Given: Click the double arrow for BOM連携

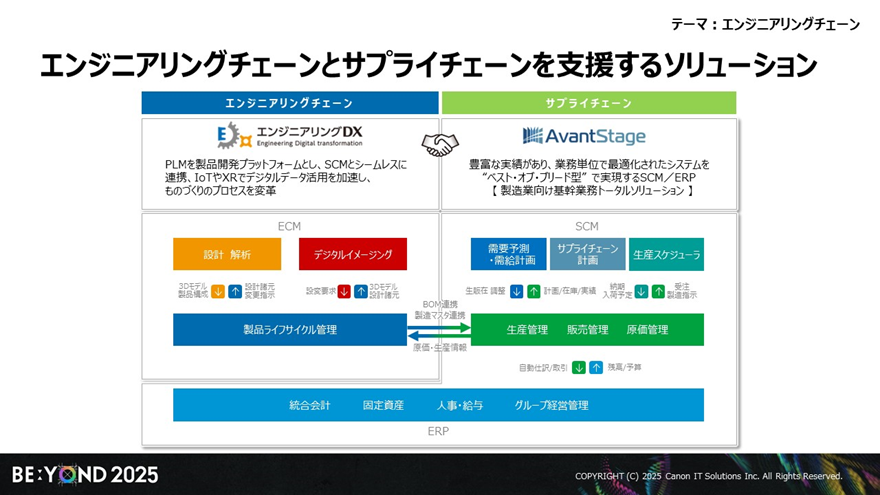Looking at the screenshot, I should click(440, 331).
